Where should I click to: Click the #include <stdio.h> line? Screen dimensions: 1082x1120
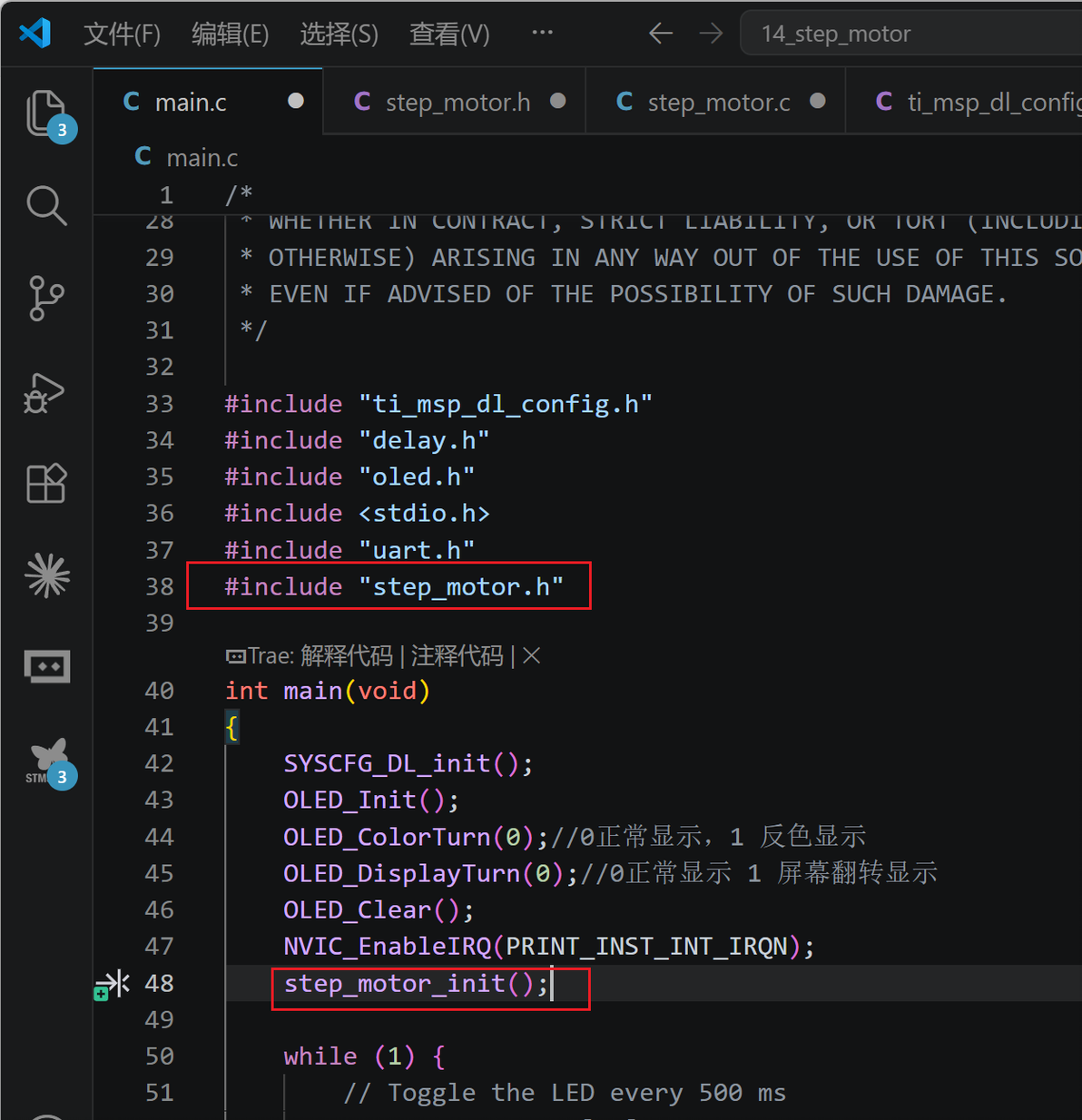(x=357, y=513)
